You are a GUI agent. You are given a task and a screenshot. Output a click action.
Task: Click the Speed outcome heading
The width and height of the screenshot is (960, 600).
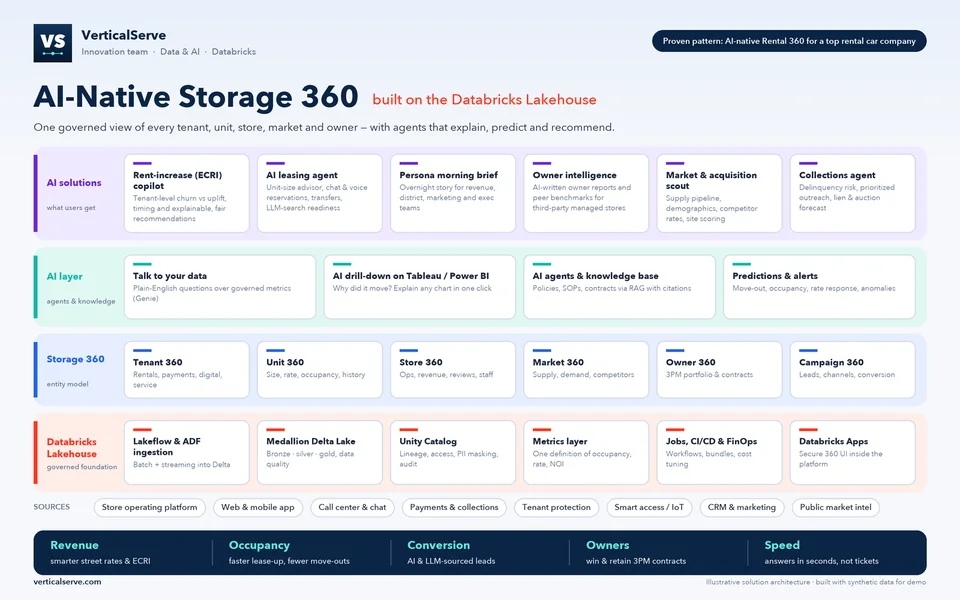coord(782,545)
